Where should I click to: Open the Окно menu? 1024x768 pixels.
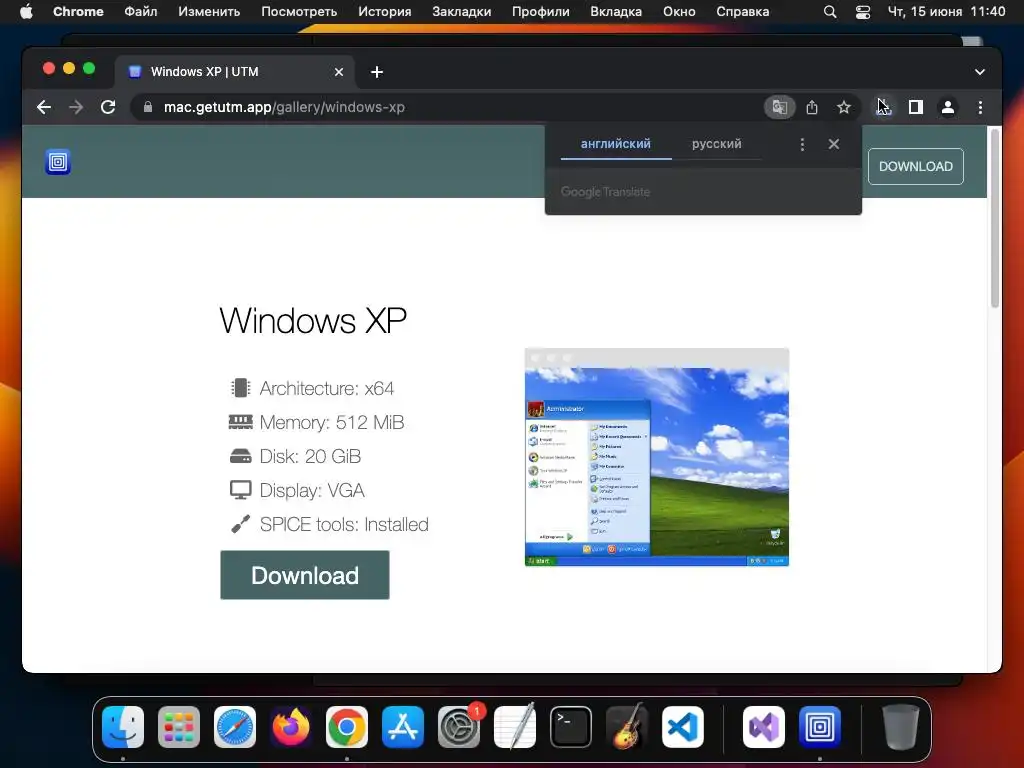point(679,11)
